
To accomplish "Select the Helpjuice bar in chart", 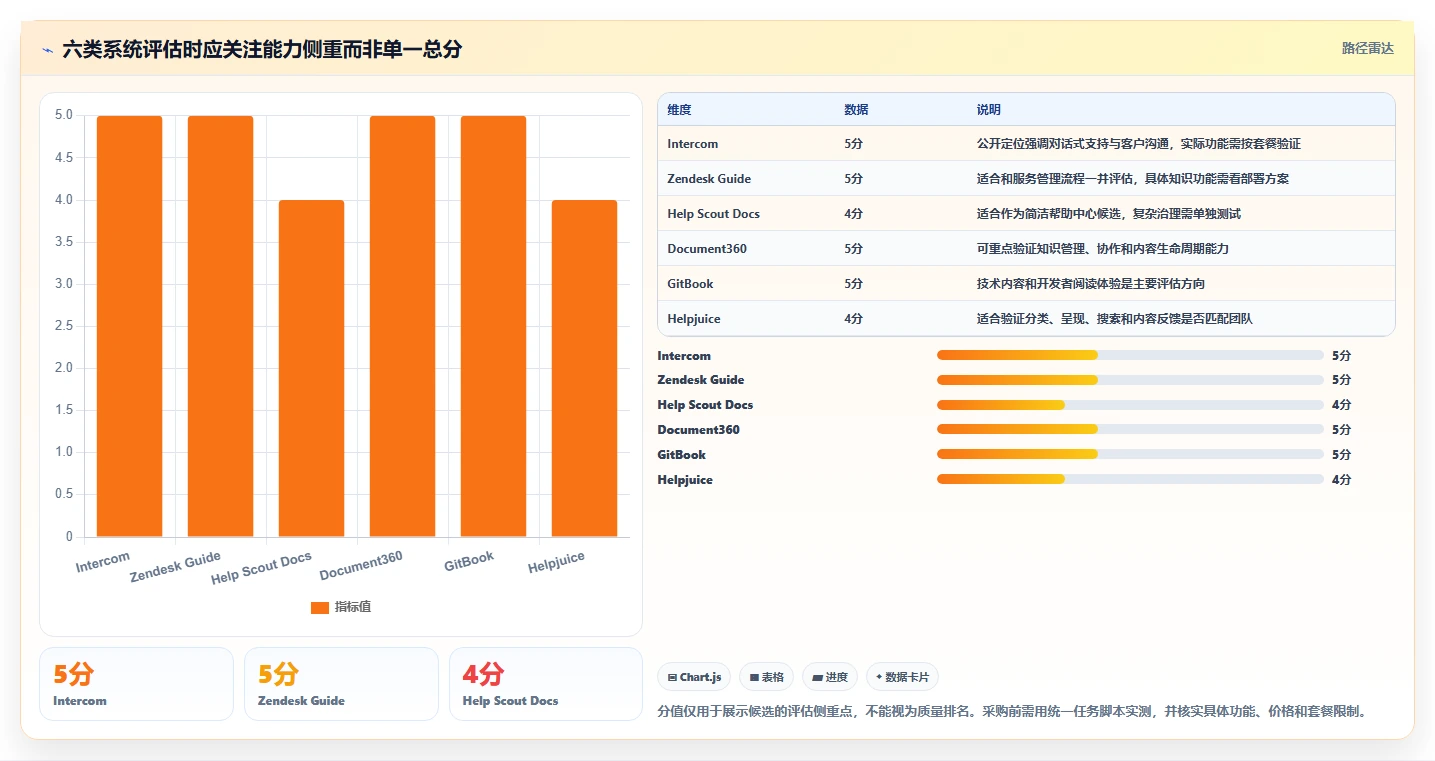I will click(584, 368).
